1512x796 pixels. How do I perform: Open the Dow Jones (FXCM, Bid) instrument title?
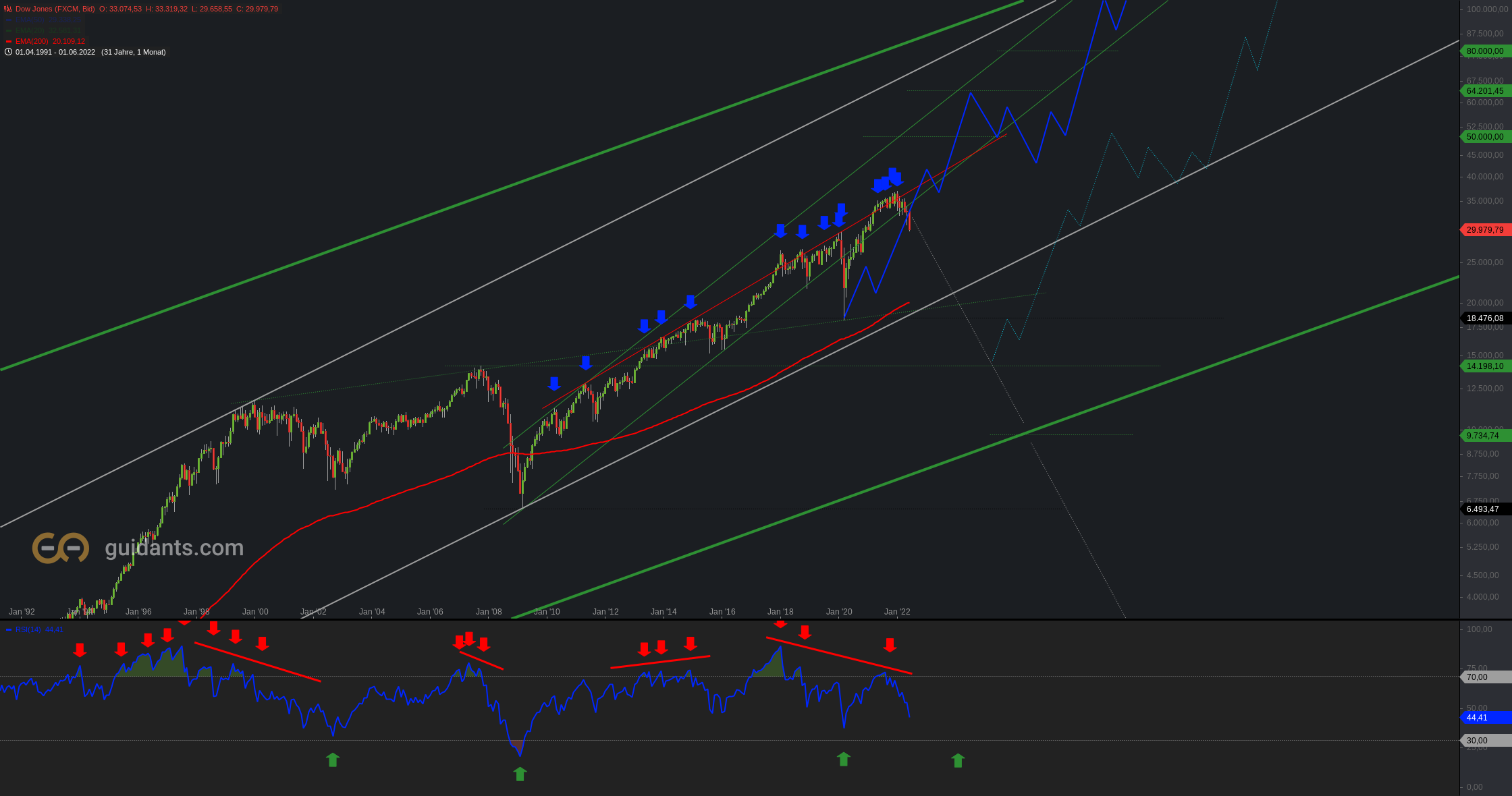pos(55,9)
